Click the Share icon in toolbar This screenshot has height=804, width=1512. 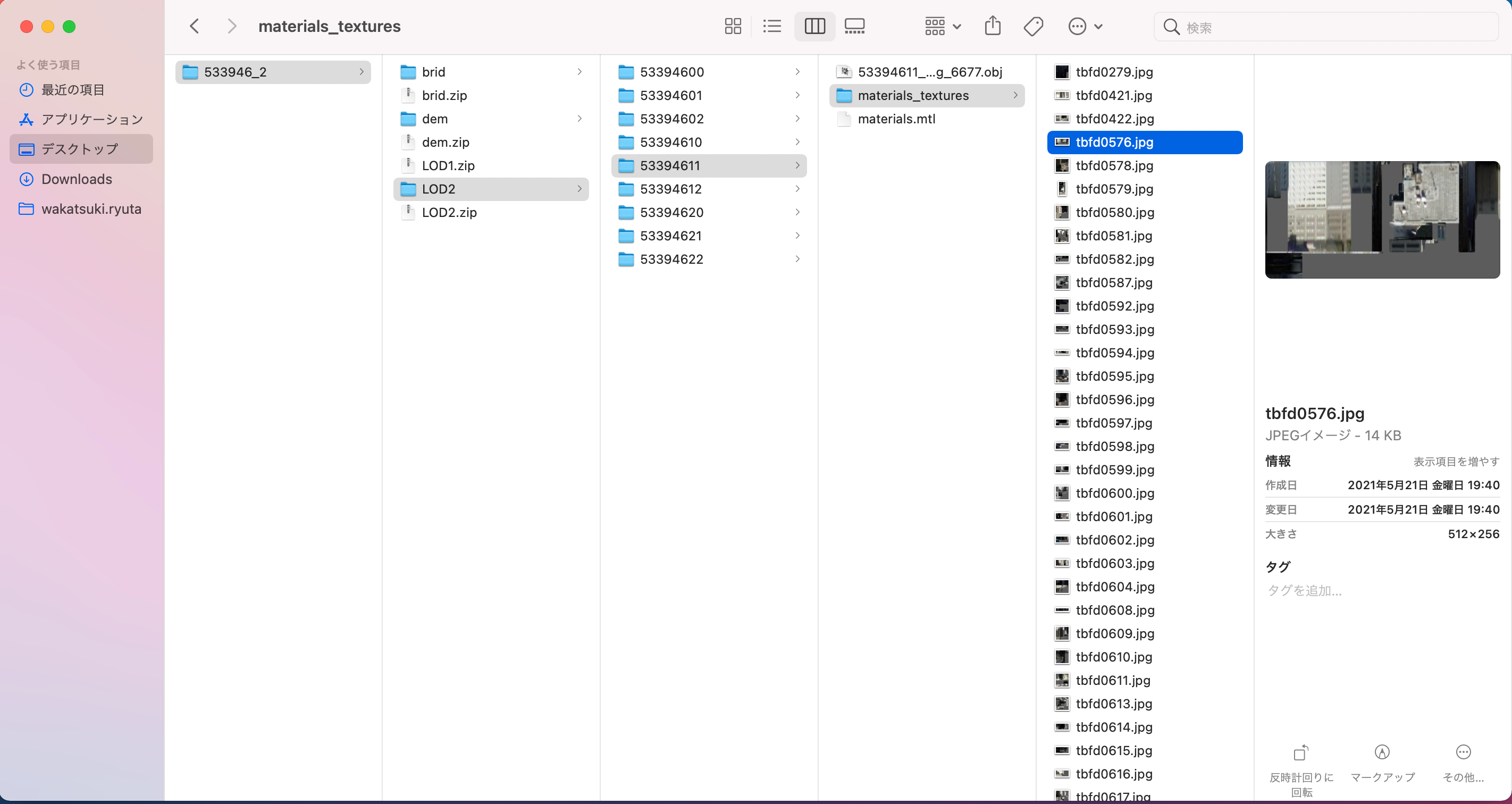coord(993,27)
